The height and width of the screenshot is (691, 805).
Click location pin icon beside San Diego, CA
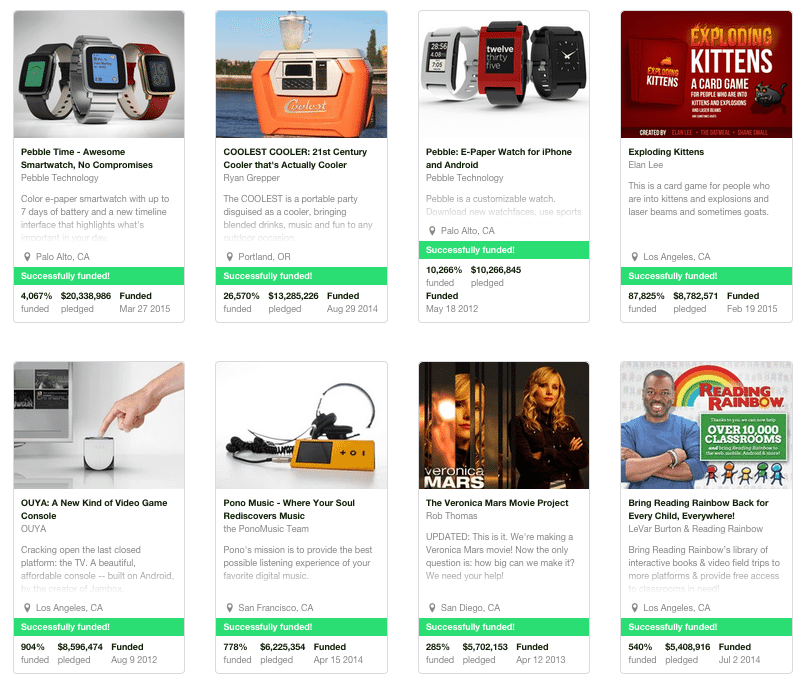432,608
